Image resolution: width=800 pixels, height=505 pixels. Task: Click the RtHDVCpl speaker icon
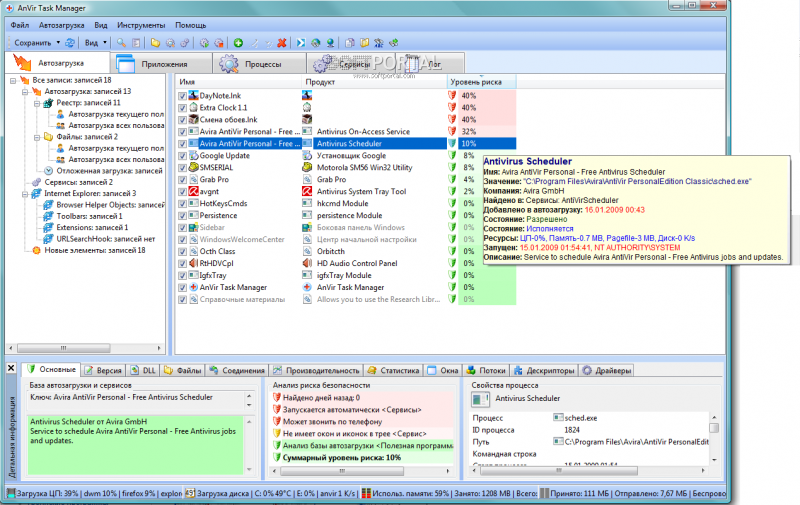[193, 263]
